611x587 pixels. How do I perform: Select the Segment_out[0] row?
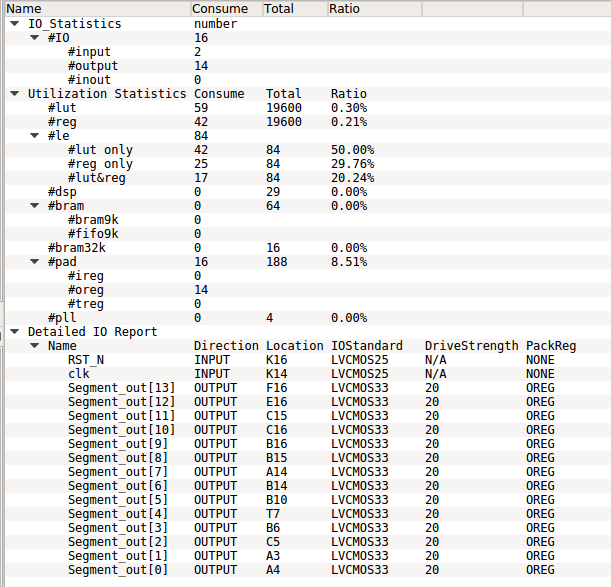[308, 570]
